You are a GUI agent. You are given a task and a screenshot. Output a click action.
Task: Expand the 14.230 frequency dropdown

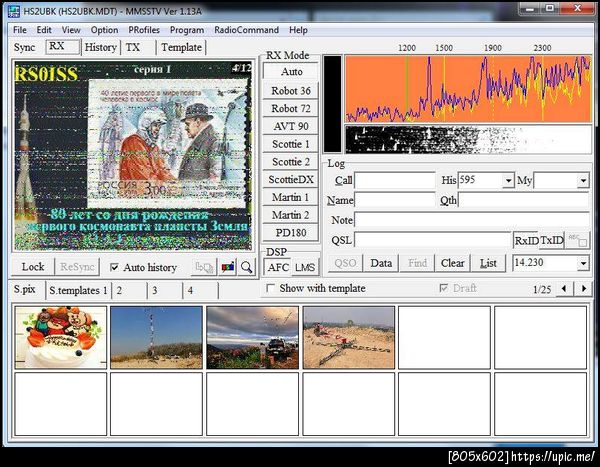click(x=583, y=263)
